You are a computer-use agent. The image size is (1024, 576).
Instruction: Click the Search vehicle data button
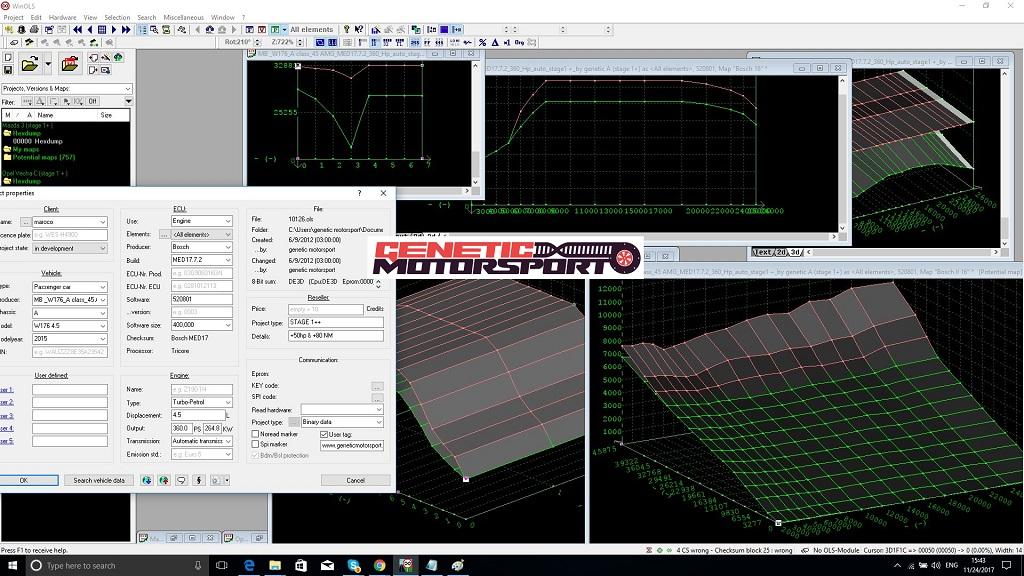[x=99, y=480]
